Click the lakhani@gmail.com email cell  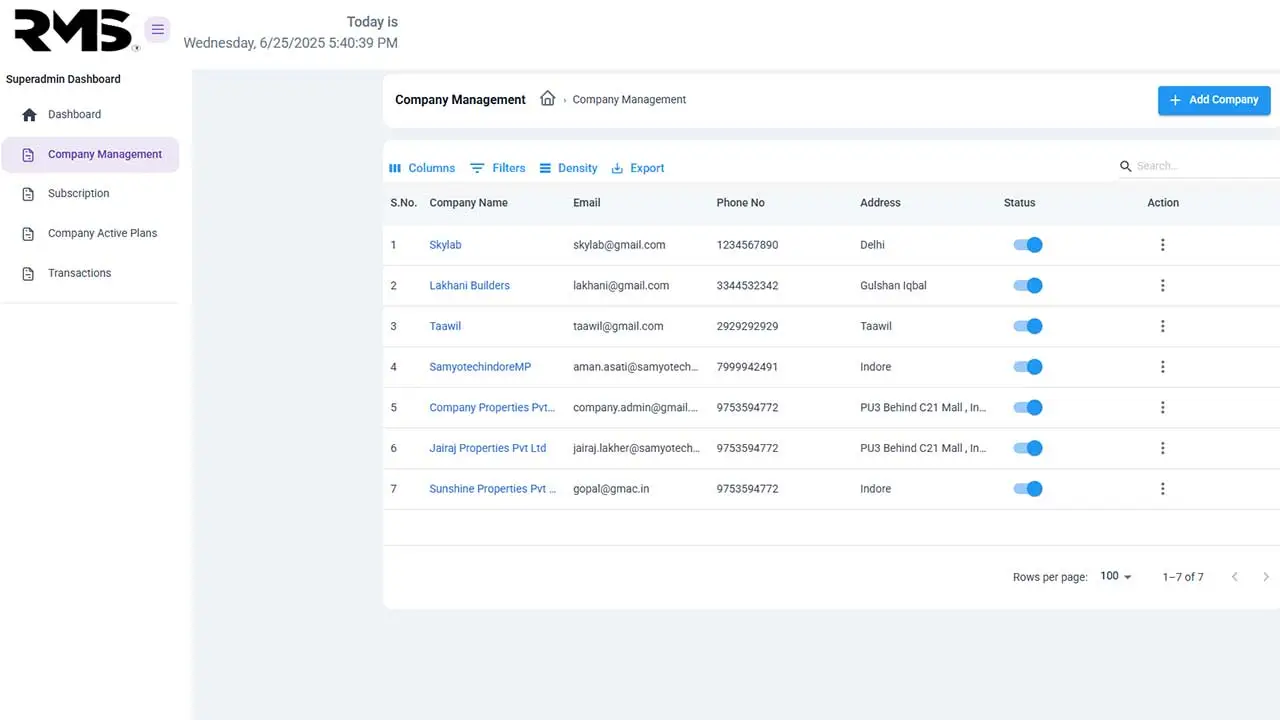(x=621, y=286)
